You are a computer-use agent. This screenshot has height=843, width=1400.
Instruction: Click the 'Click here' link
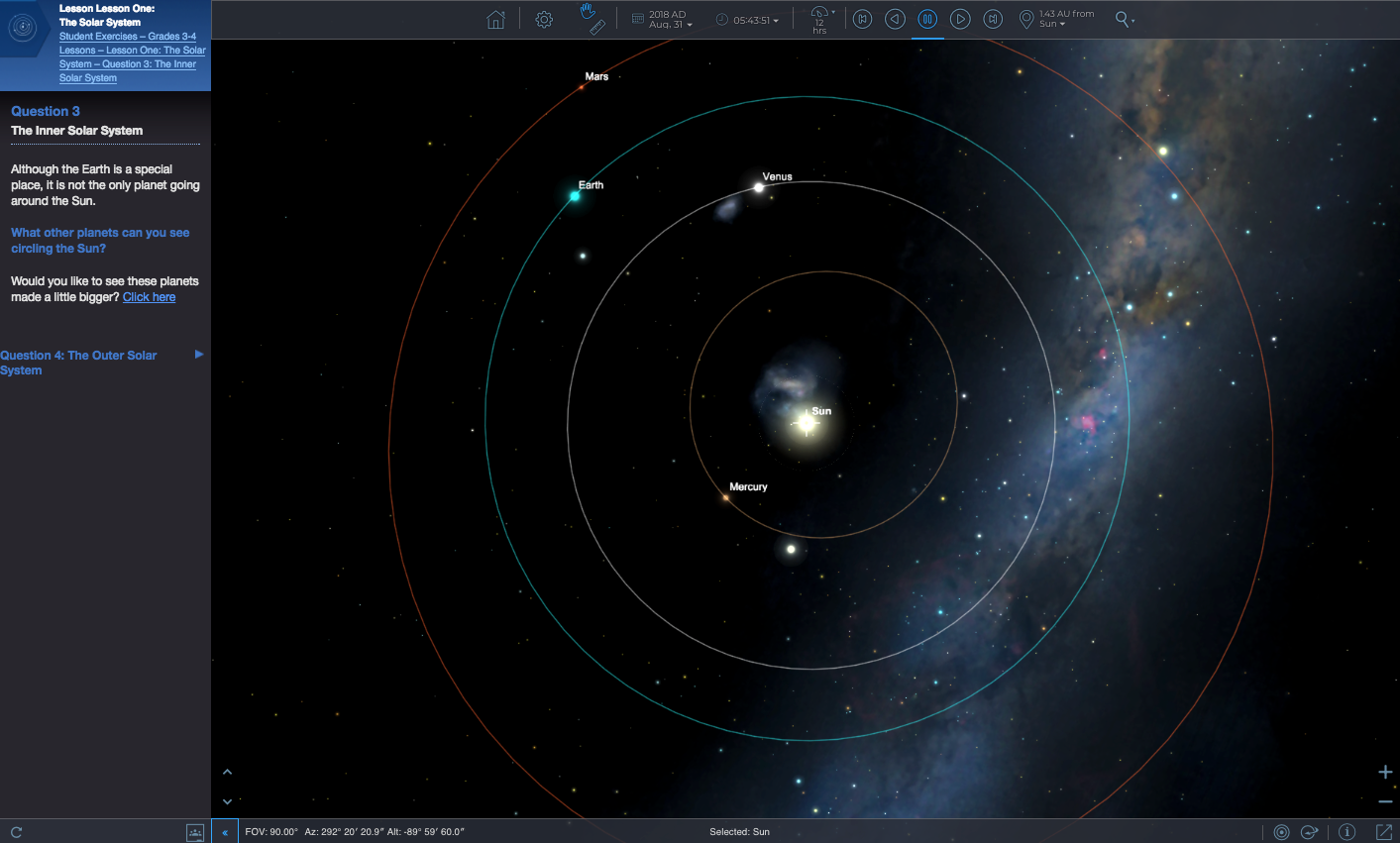(x=149, y=297)
